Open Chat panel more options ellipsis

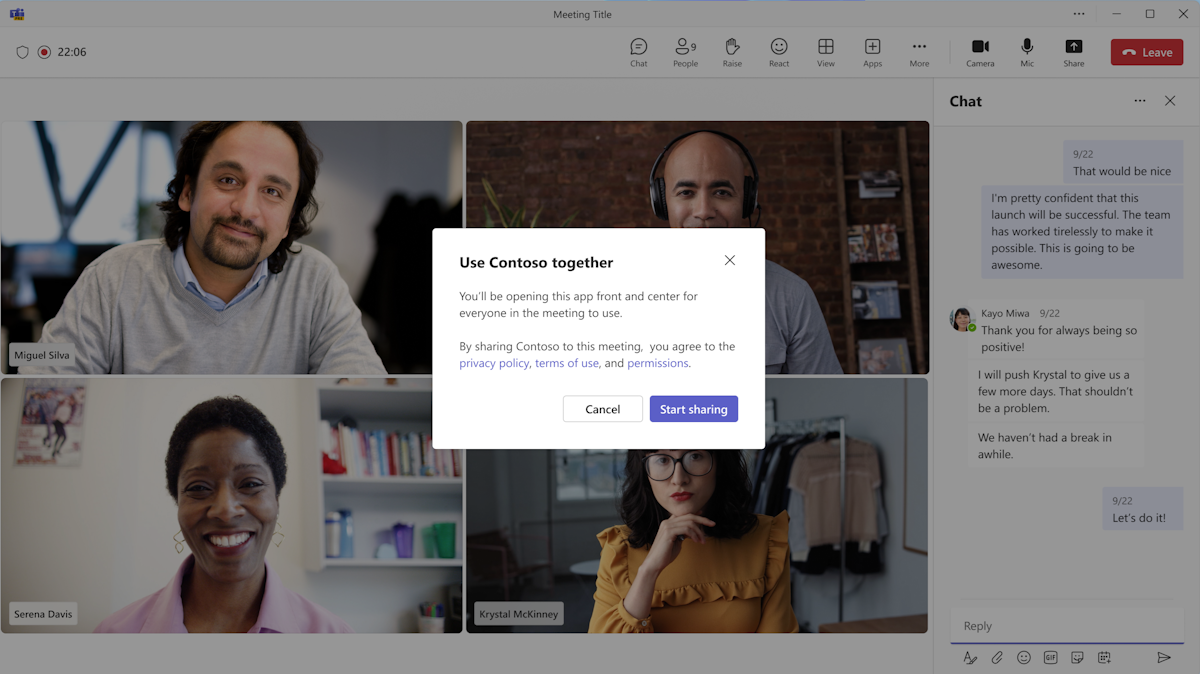pyautogui.click(x=1140, y=101)
